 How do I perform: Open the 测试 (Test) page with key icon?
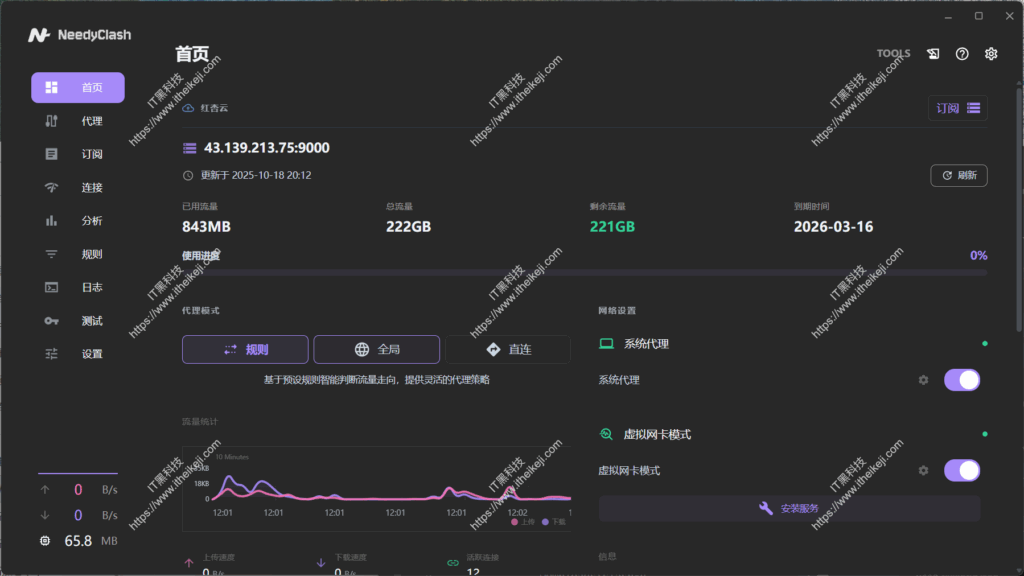(x=78, y=321)
